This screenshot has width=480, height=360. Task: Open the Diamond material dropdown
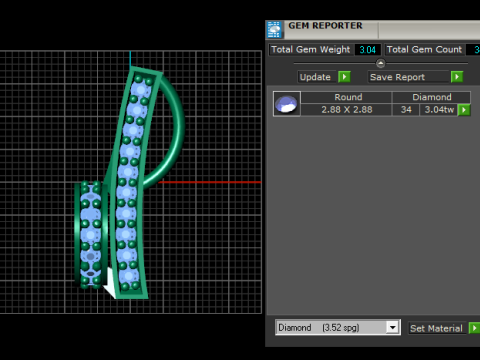[x=393, y=327]
